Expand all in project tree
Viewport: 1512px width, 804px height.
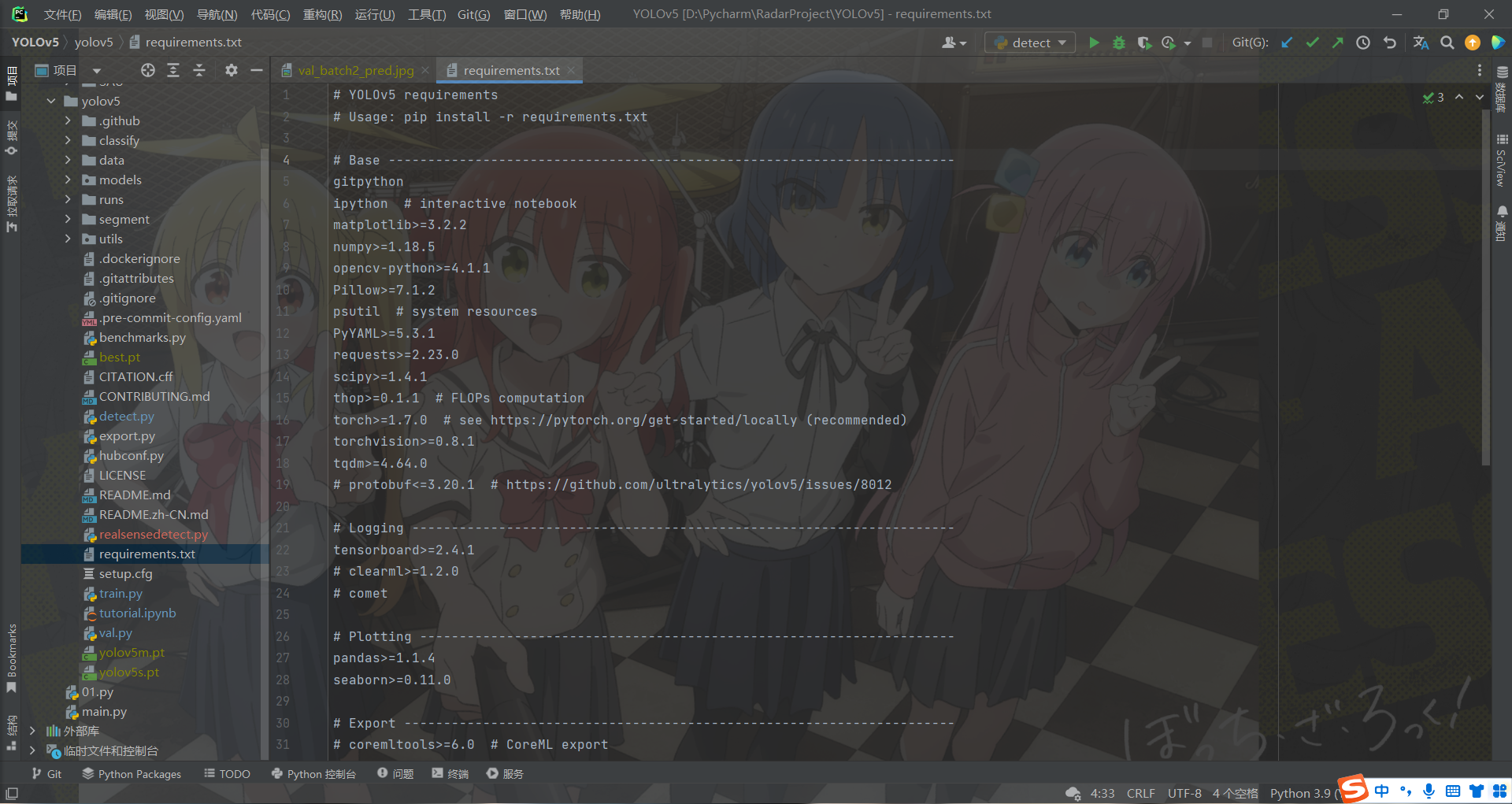click(173, 70)
